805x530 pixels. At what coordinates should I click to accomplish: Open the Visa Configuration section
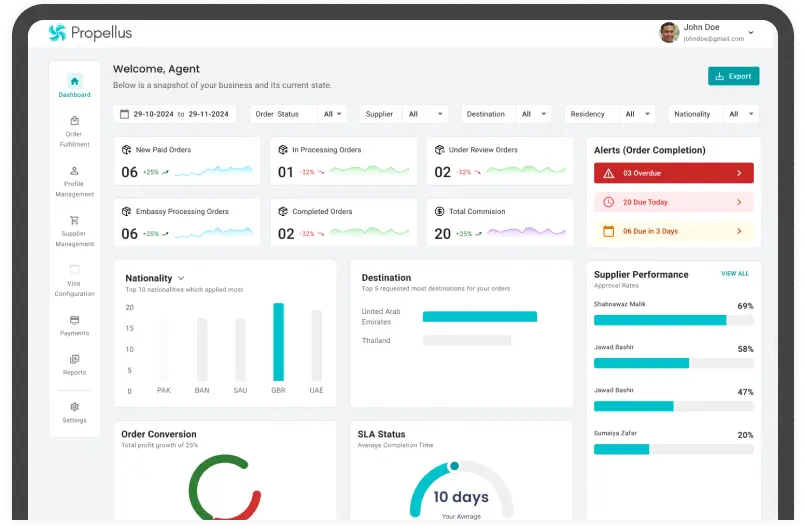[74, 270]
